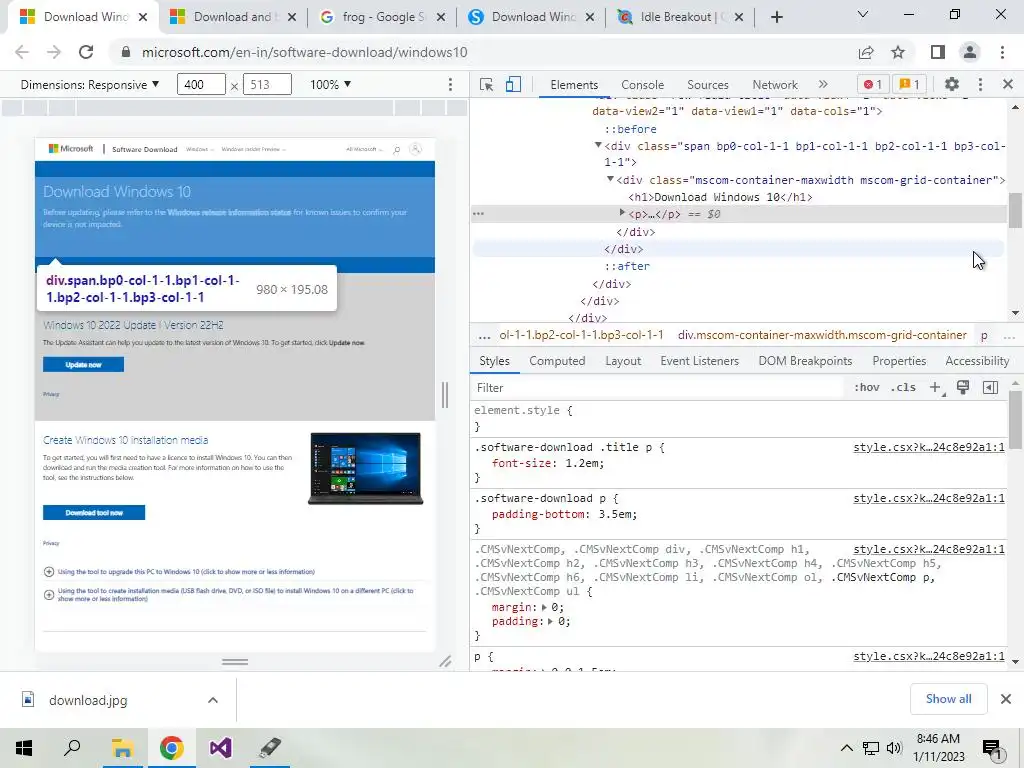Open Chrome profile avatar menu
1024x768 pixels.
(x=970, y=52)
